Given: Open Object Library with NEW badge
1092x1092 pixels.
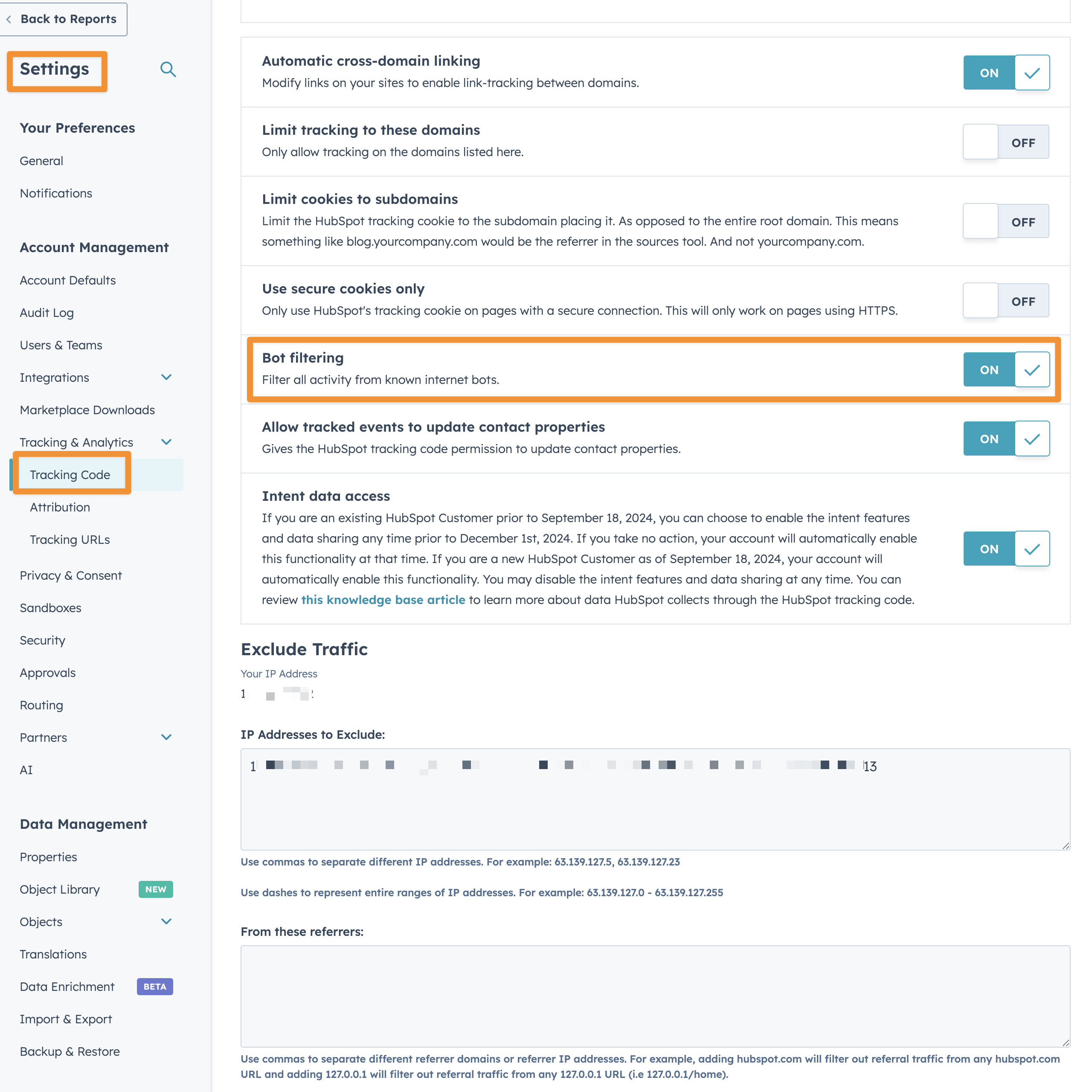Looking at the screenshot, I should tap(60, 889).
